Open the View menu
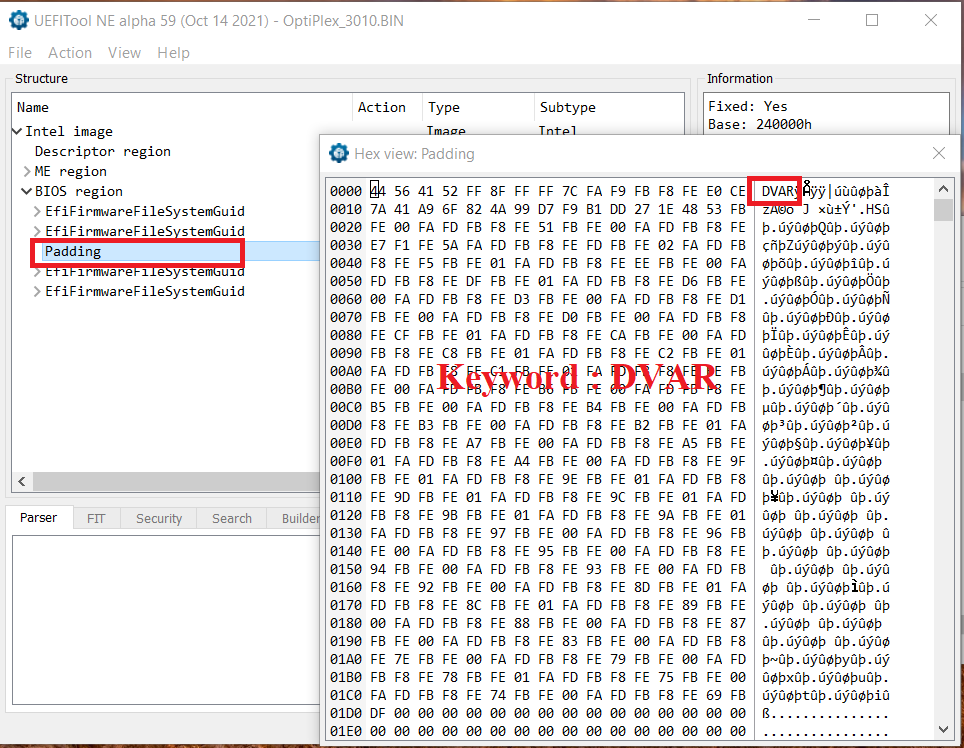The image size is (964, 748). click(x=124, y=53)
